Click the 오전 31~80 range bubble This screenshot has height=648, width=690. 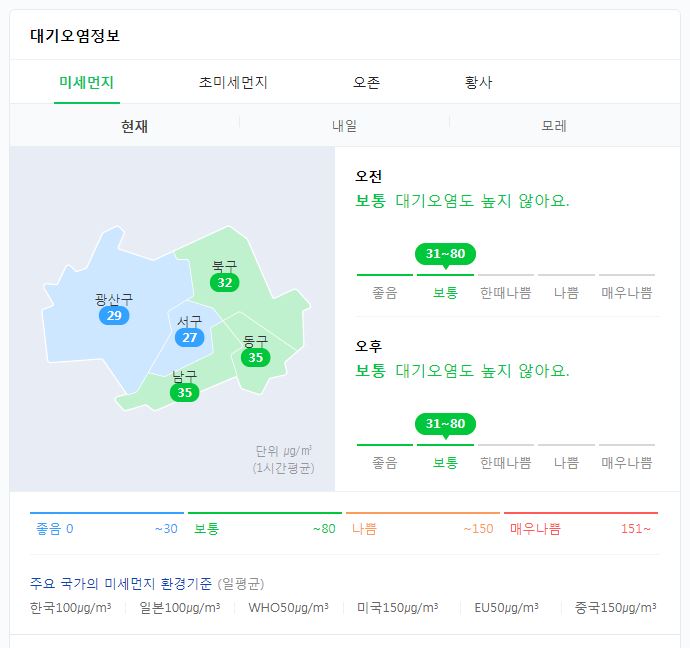click(445, 254)
